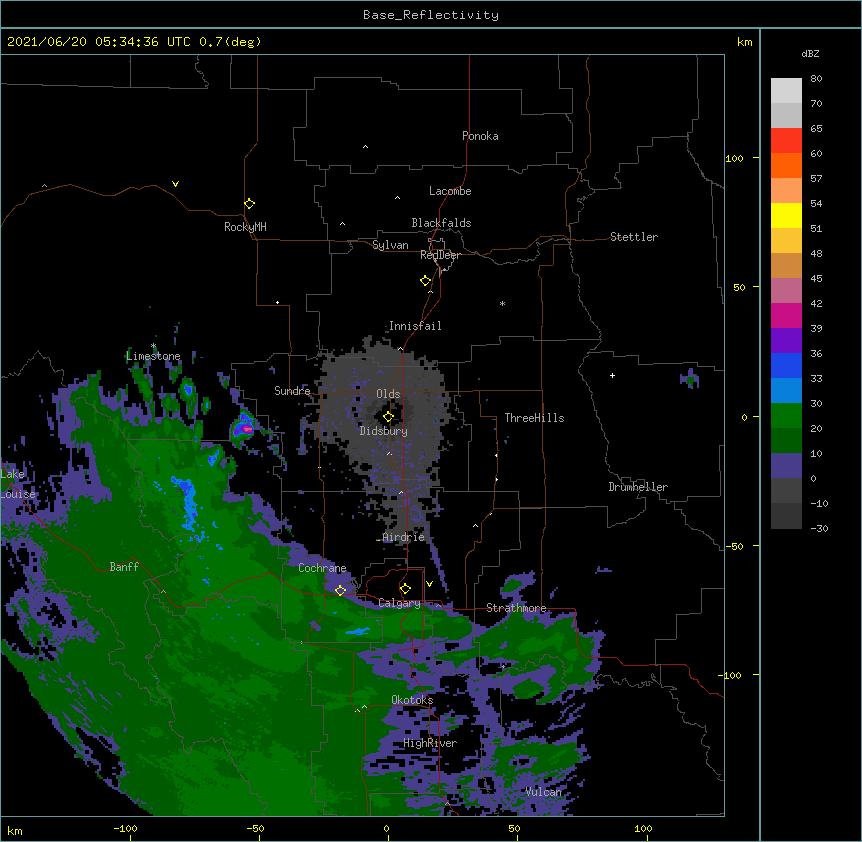Click the RockyMH label
862x842 pixels.
click(245, 227)
